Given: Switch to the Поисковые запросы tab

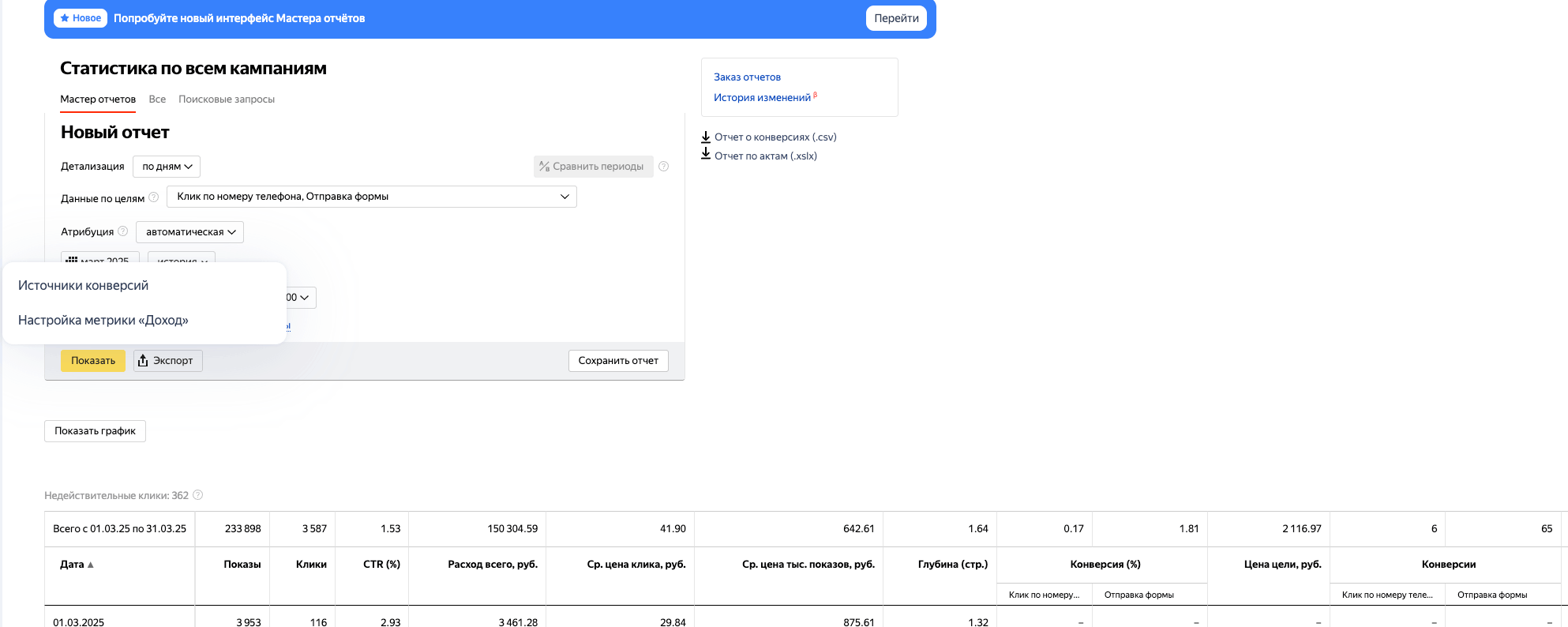Looking at the screenshot, I should (227, 99).
